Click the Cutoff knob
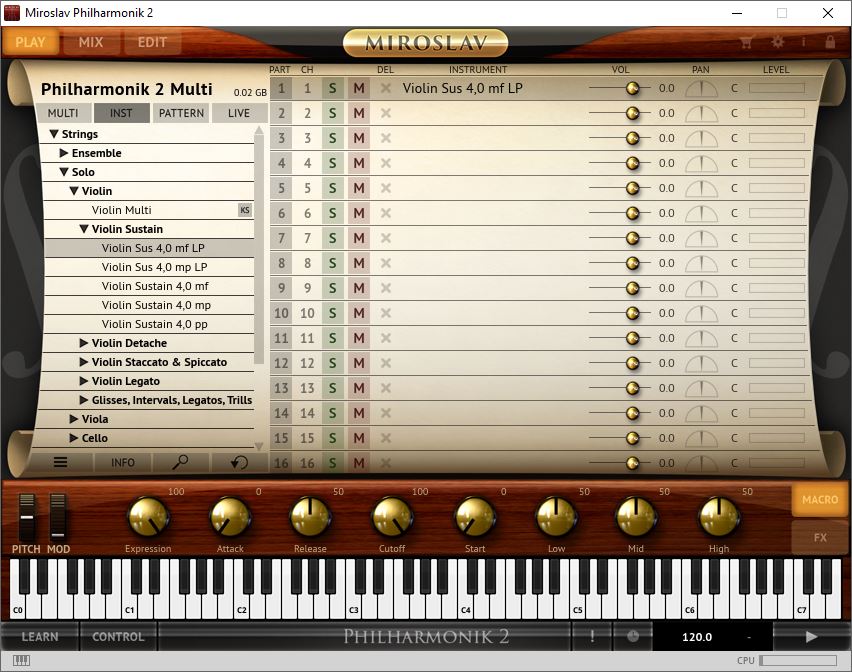This screenshot has height=672, width=852. pyautogui.click(x=392, y=517)
